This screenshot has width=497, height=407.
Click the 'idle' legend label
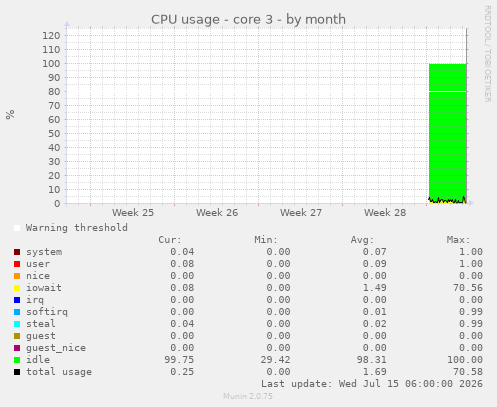pos(38,360)
